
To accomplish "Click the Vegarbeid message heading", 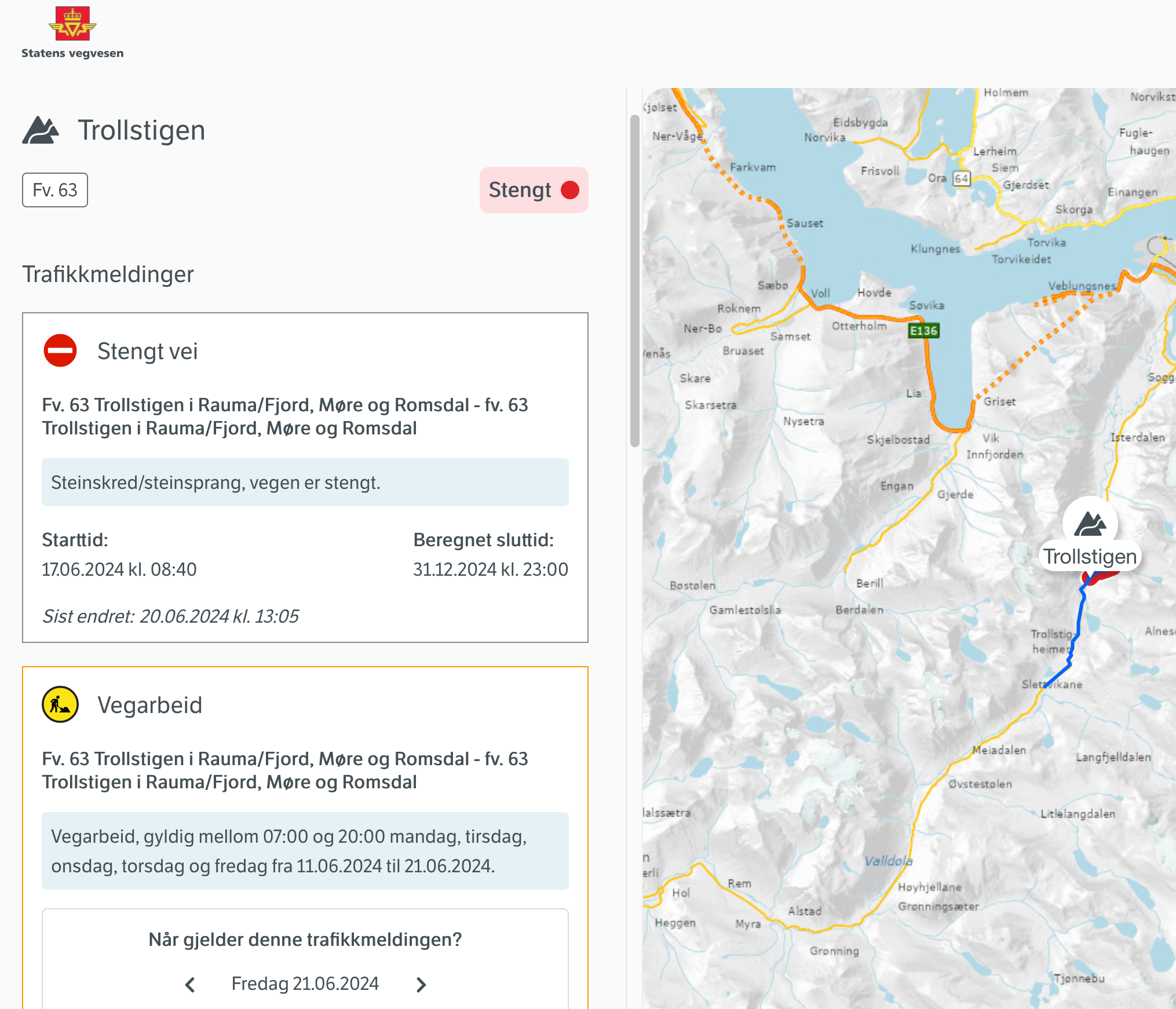I will click(x=149, y=705).
